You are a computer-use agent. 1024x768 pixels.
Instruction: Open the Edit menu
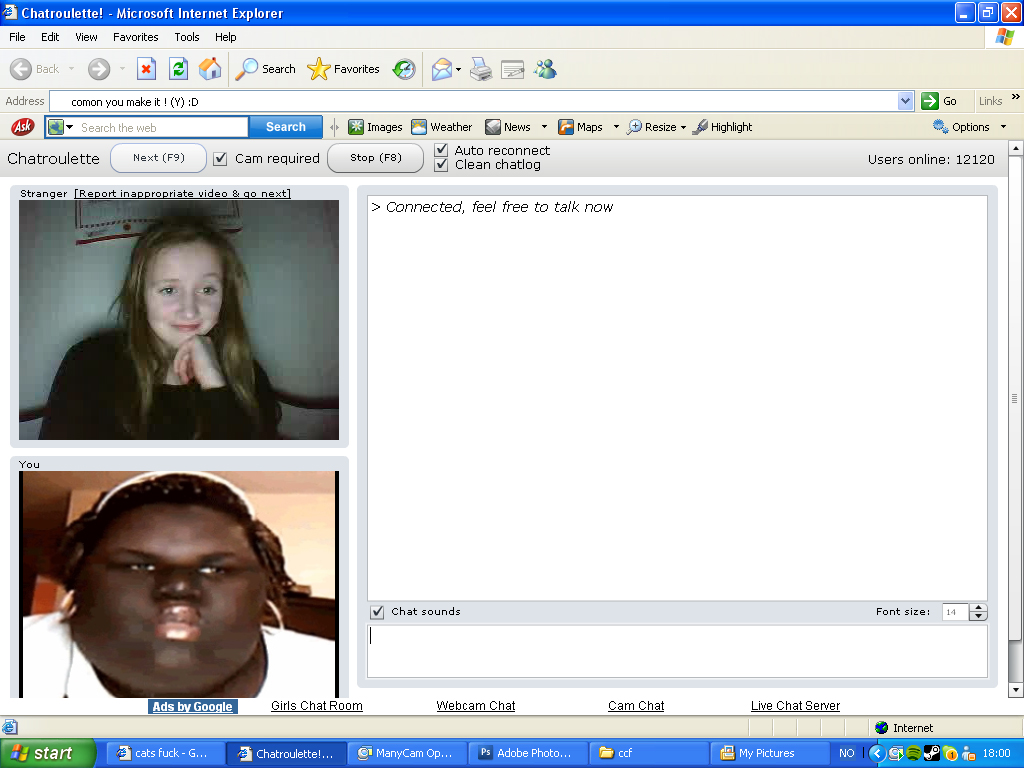pyautogui.click(x=50, y=37)
